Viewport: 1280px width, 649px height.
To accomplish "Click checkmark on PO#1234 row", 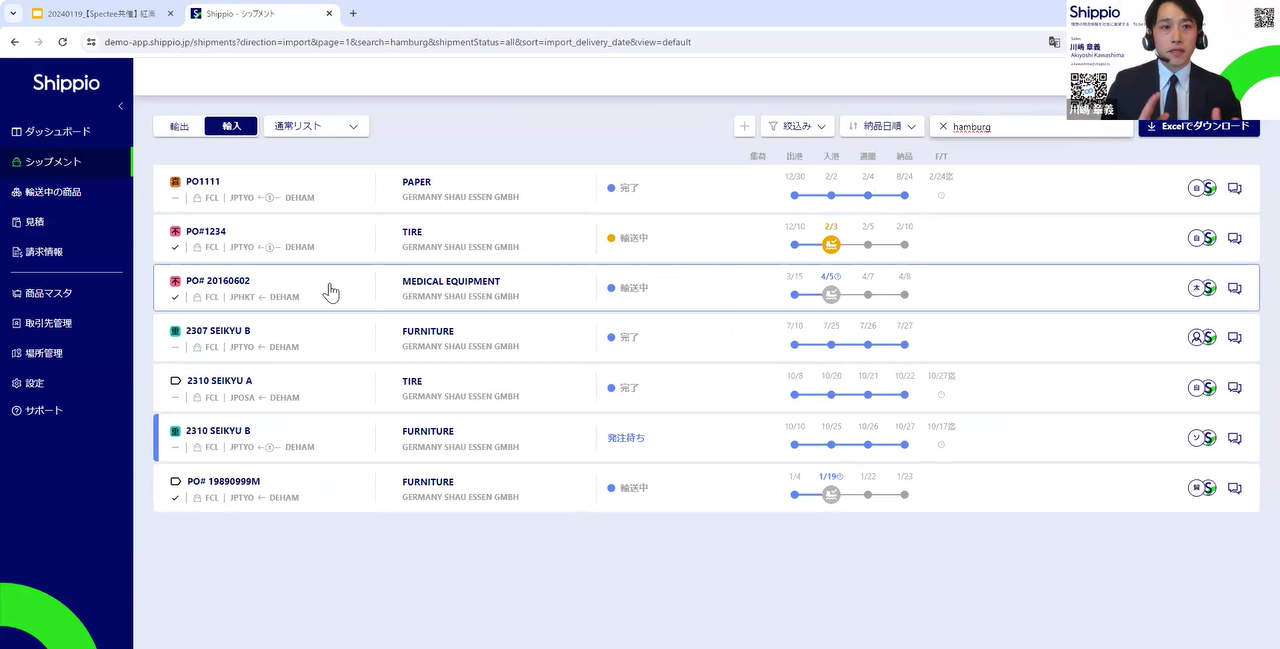I will point(175,247).
